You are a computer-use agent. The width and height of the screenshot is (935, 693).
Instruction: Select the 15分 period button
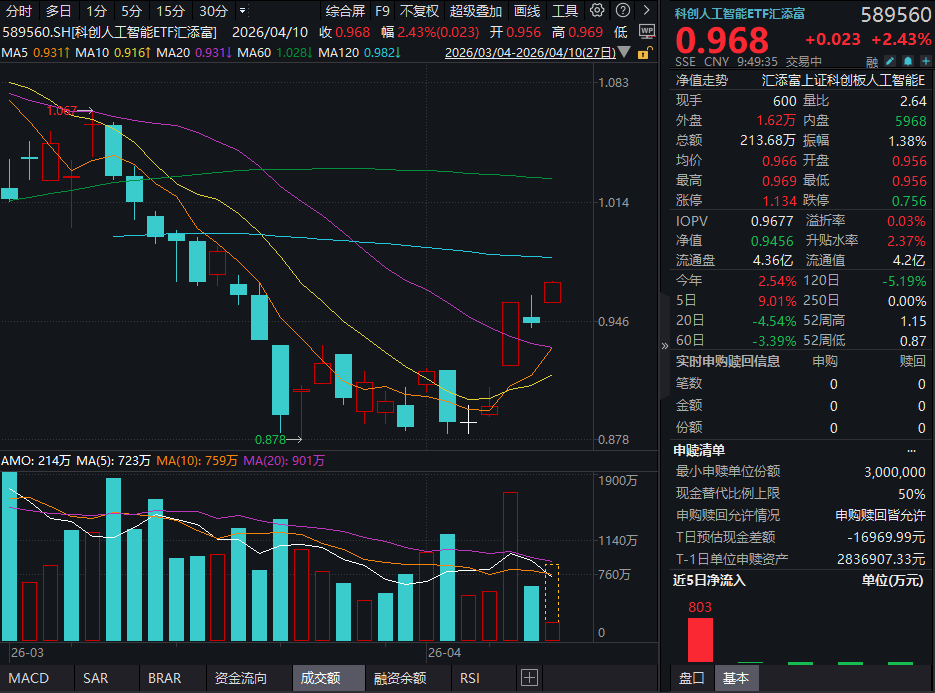tap(171, 11)
